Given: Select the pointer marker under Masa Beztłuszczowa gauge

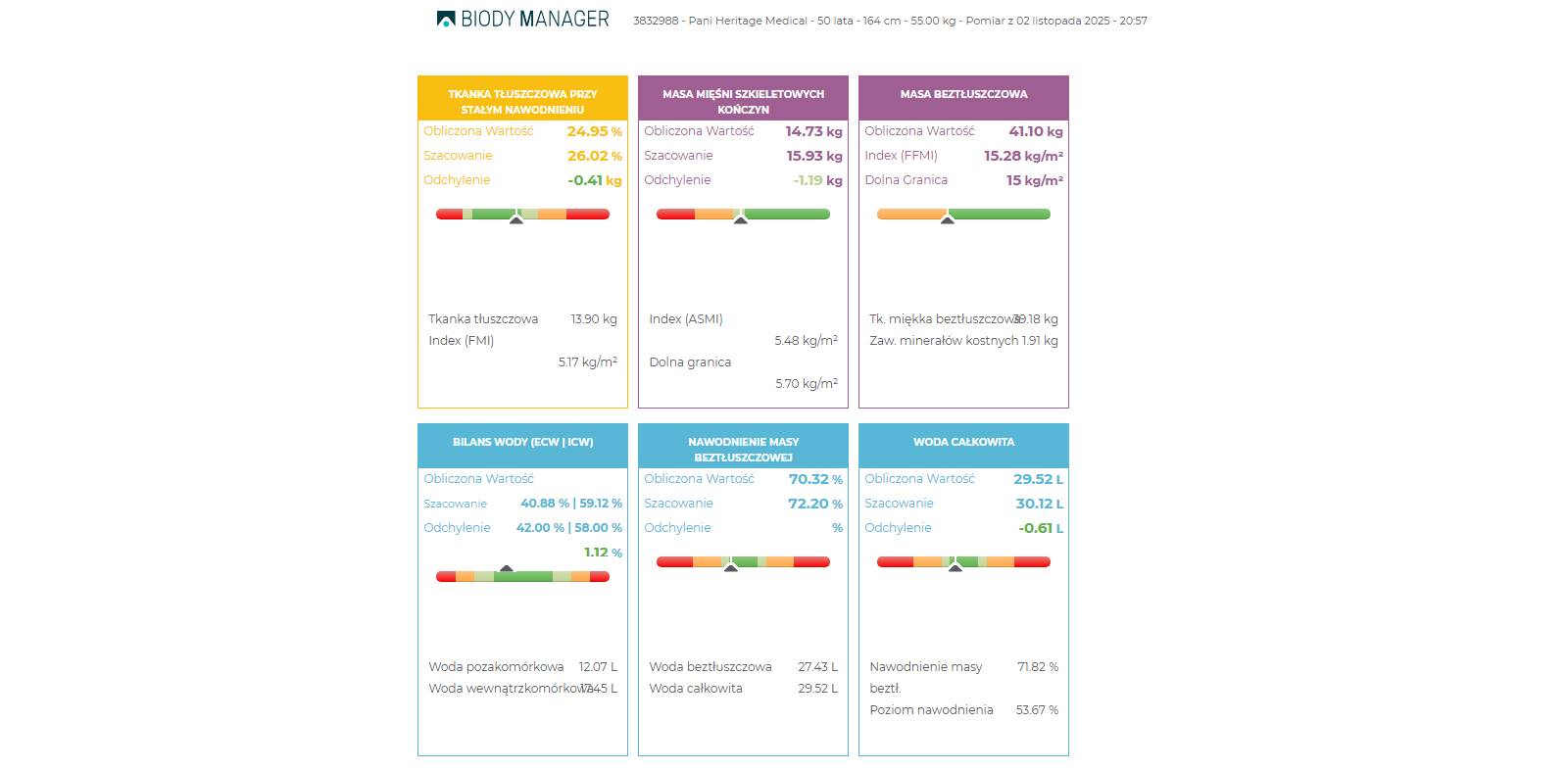Looking at the screenshot, I should pos(947,220).
